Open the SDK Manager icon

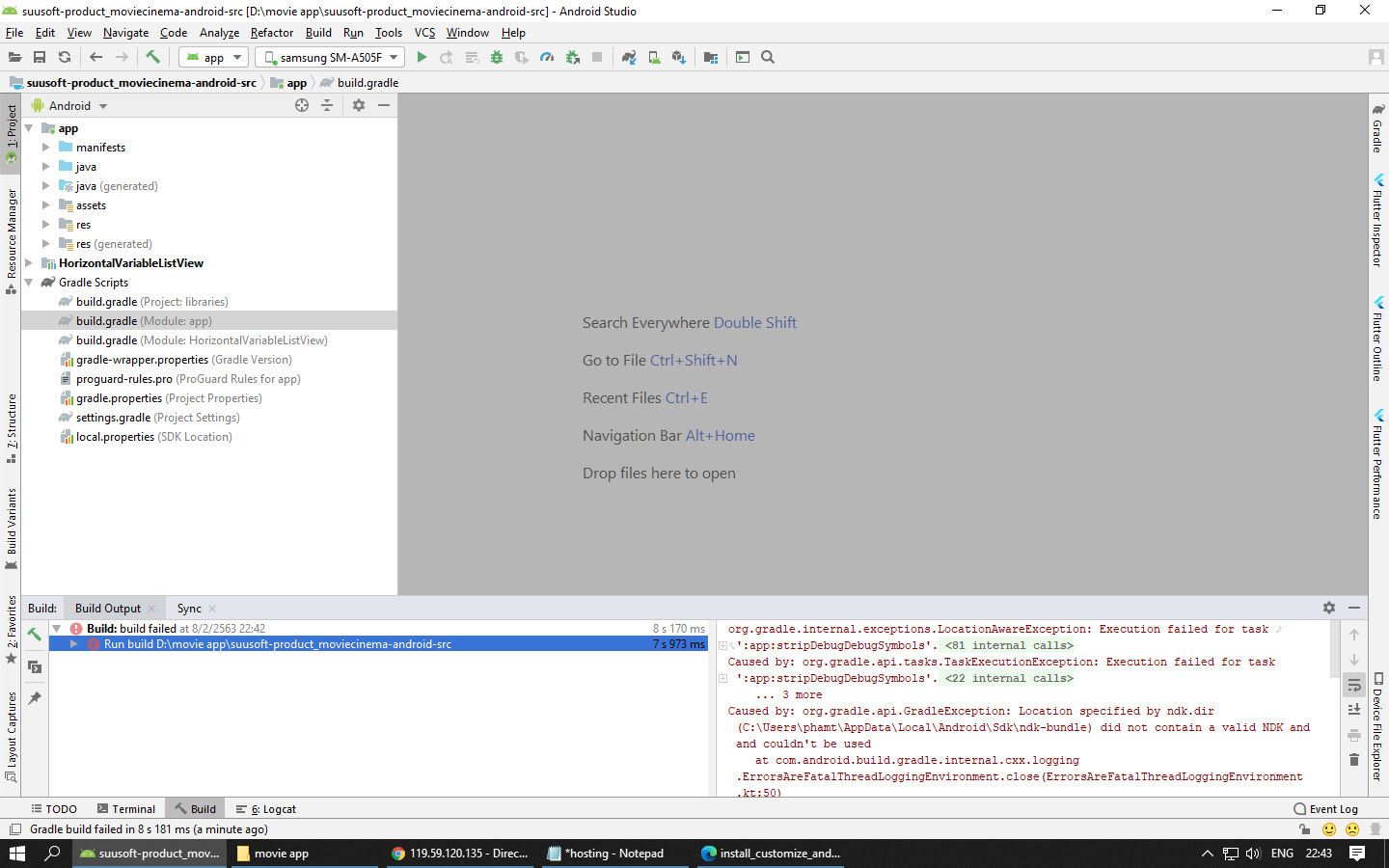coord(679,58)
